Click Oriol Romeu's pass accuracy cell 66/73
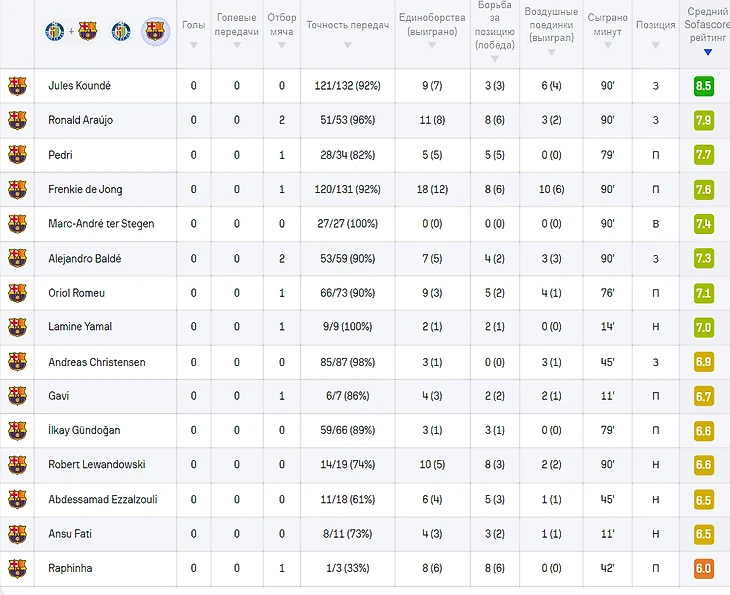Image resolution: width=730 pixels, height=595 pixels. pos(347,293)
